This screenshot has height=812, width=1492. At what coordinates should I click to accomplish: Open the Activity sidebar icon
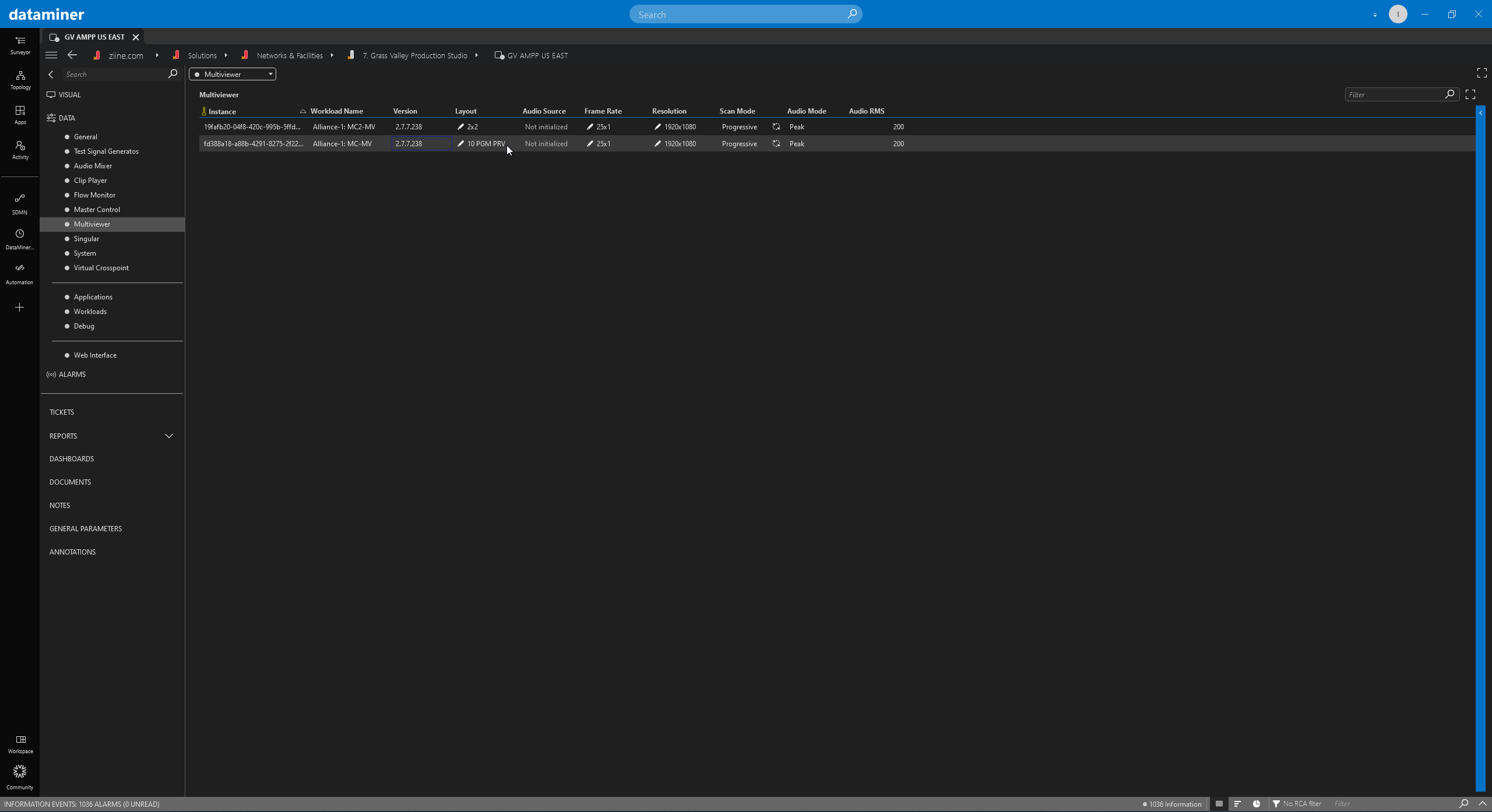[x=20, y=150]
